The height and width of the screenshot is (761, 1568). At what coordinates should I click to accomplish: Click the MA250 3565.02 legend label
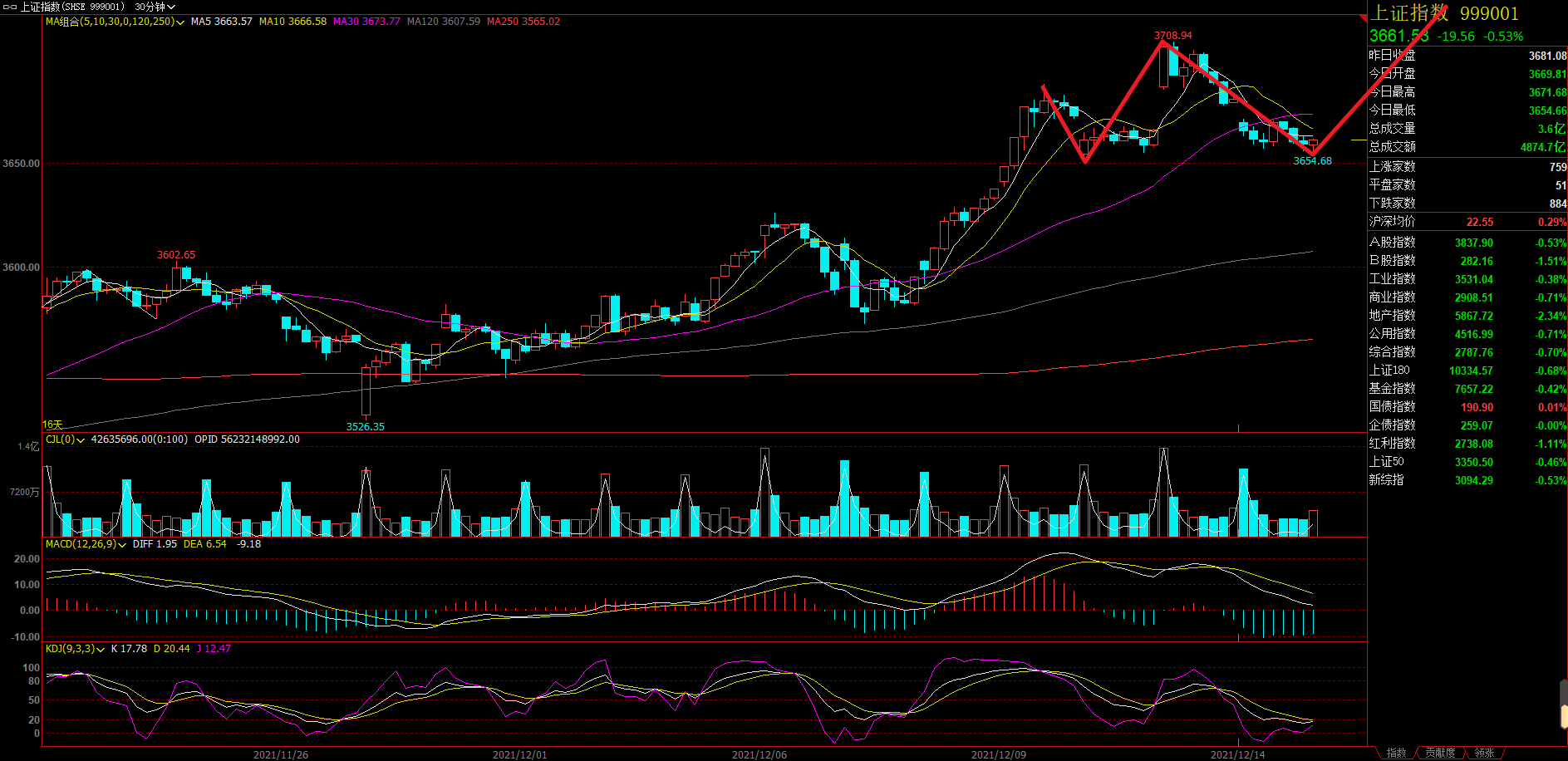[x=523, y=22]
